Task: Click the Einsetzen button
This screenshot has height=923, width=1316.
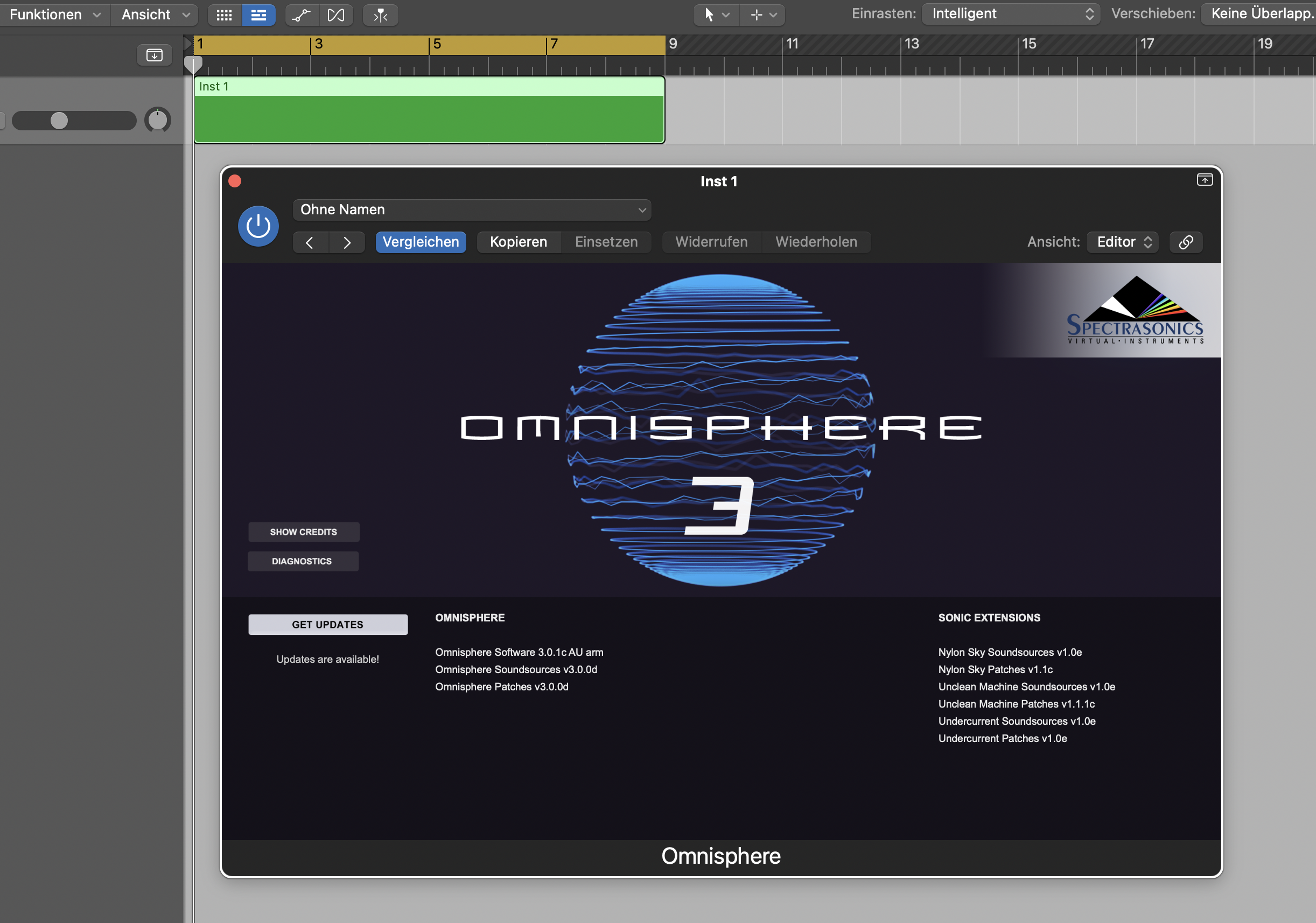Action: pos(606,242)
